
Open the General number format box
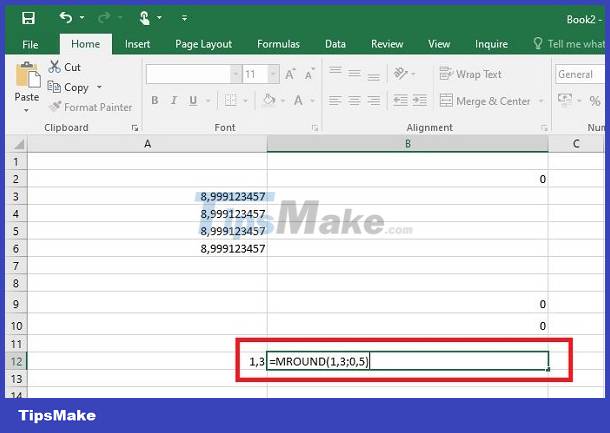[x=580, y=74]
